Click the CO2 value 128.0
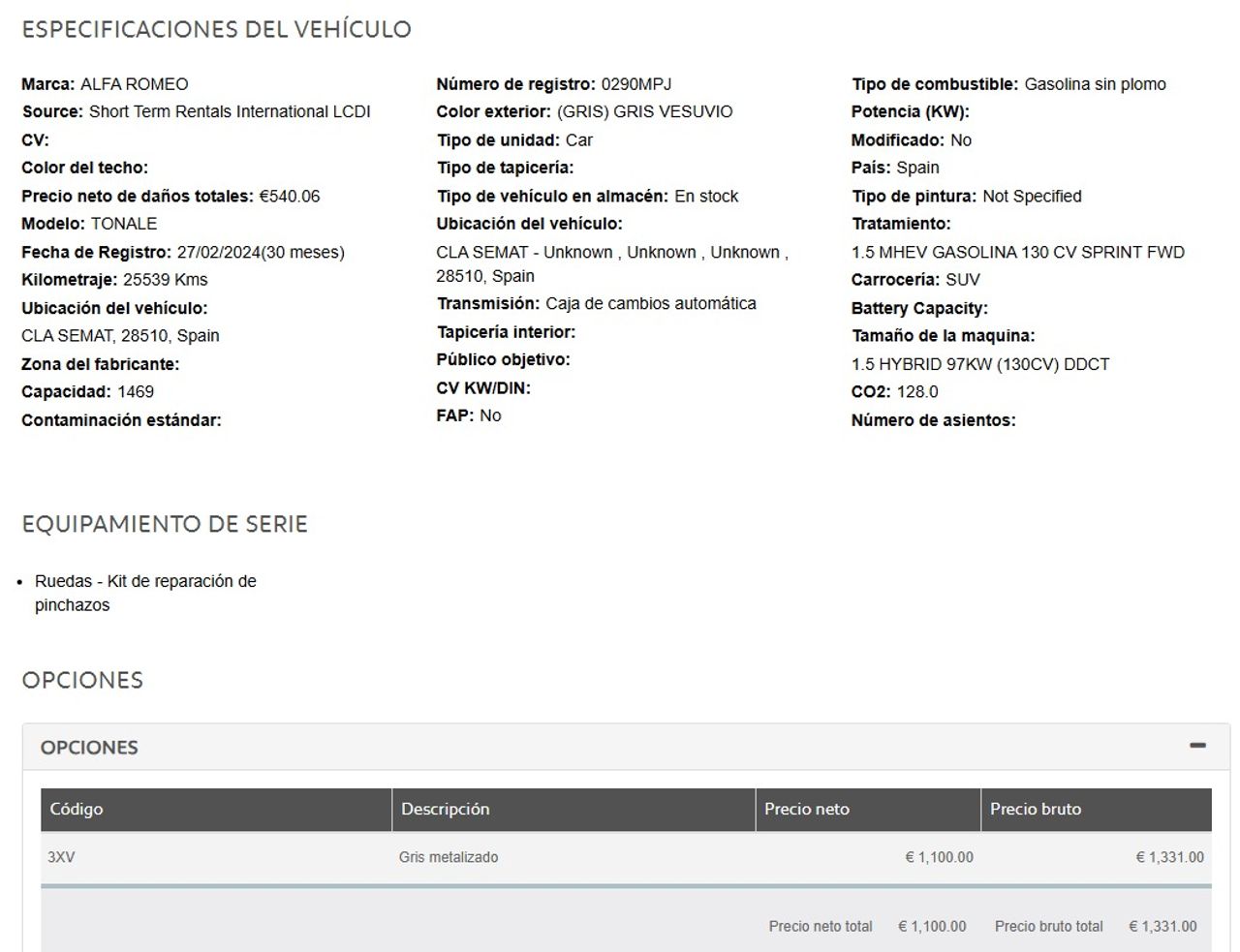 917,392
